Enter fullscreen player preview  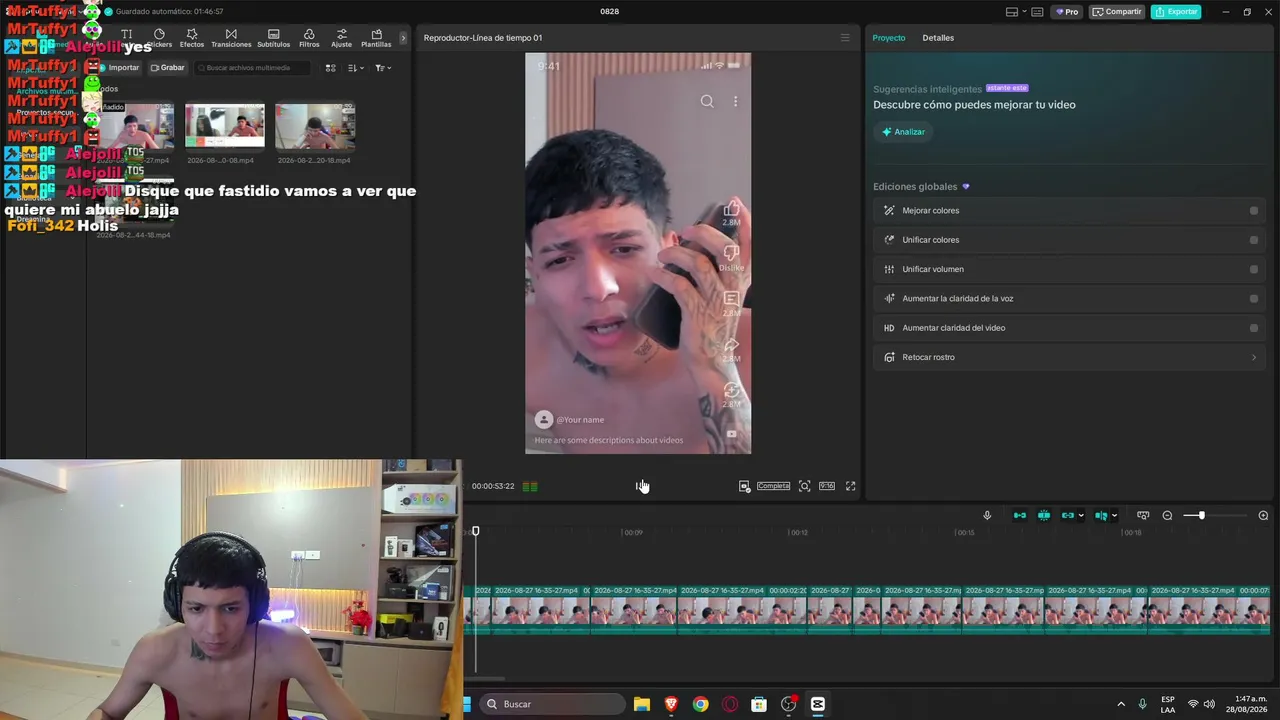[851, 486]
